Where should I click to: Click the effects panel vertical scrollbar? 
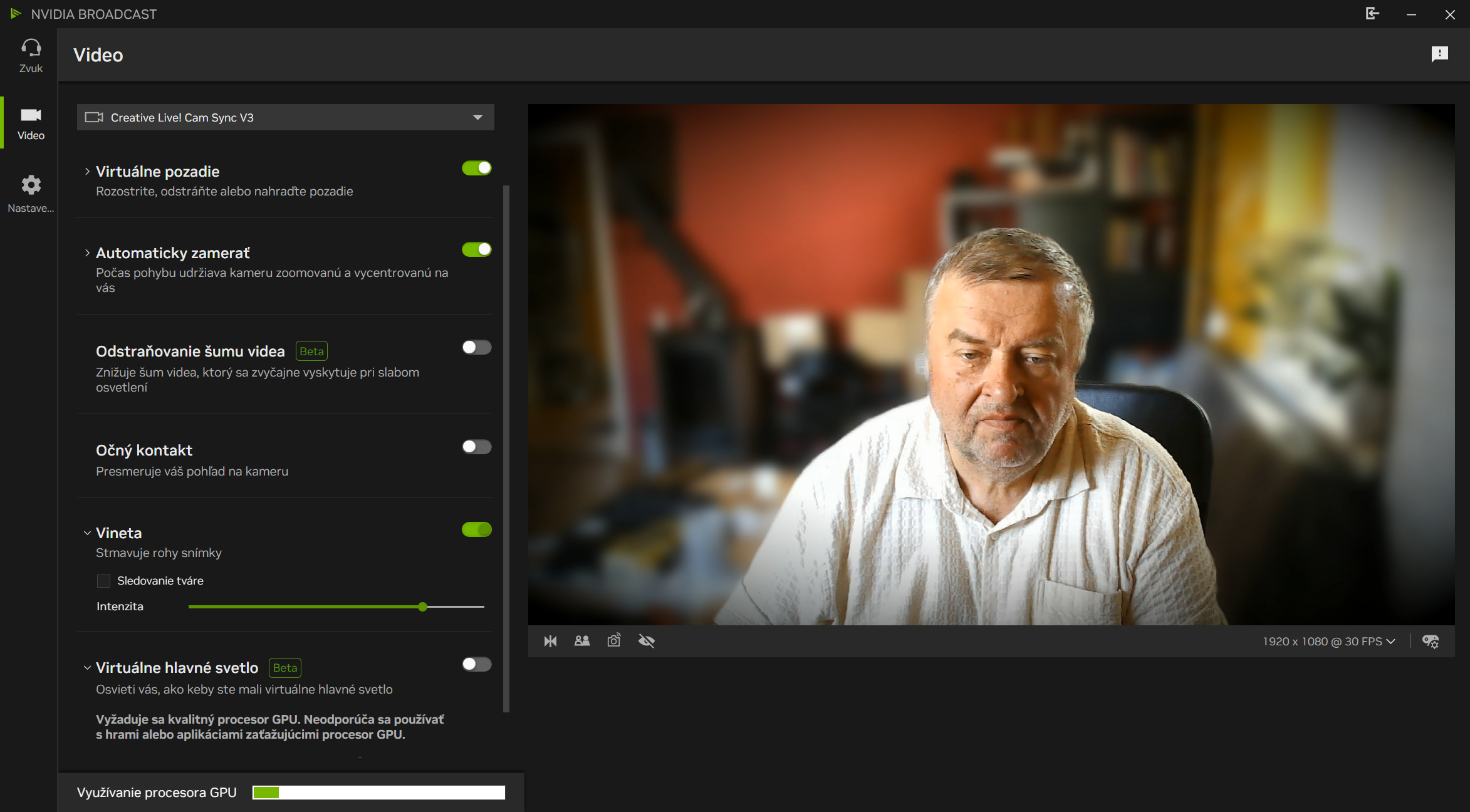pos(506,448)
